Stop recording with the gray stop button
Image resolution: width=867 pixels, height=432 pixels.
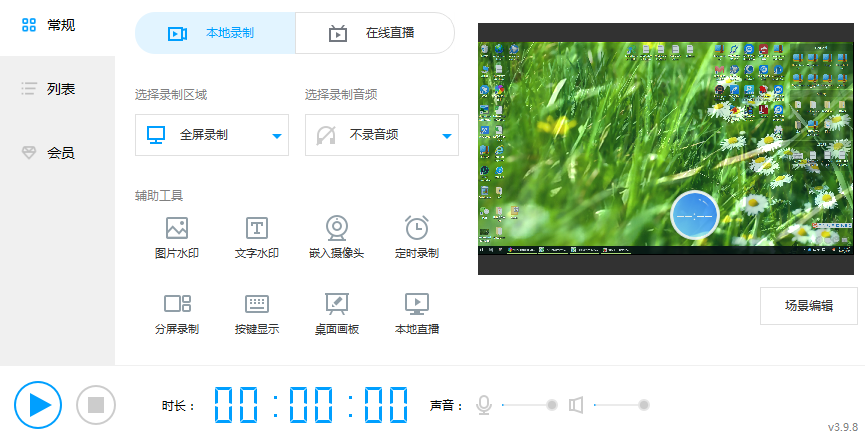[x=96, y=405]
